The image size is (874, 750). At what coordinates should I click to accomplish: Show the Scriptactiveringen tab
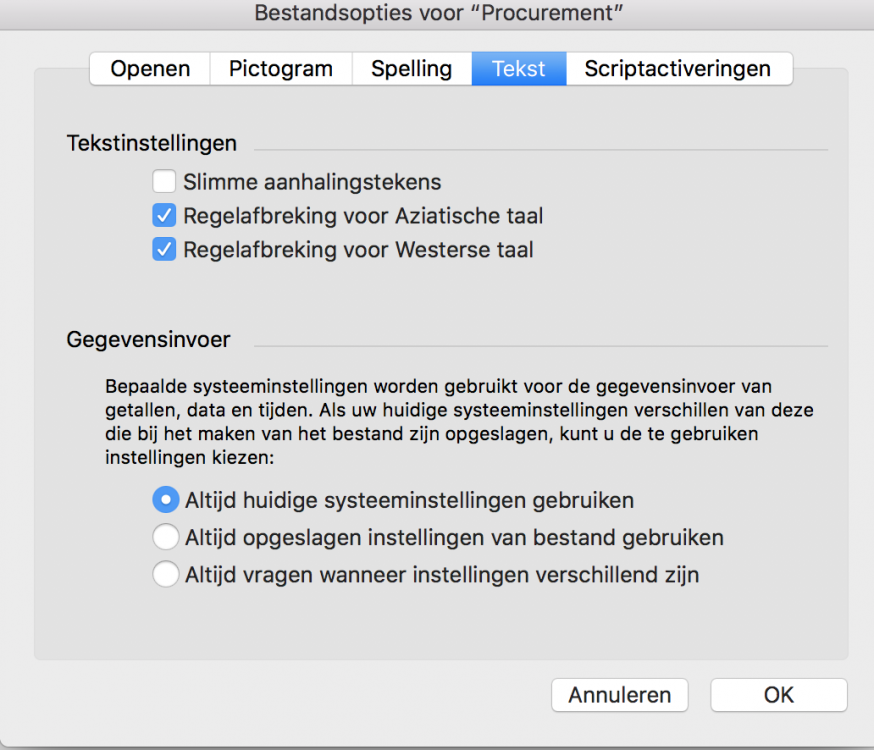[677, 69]
